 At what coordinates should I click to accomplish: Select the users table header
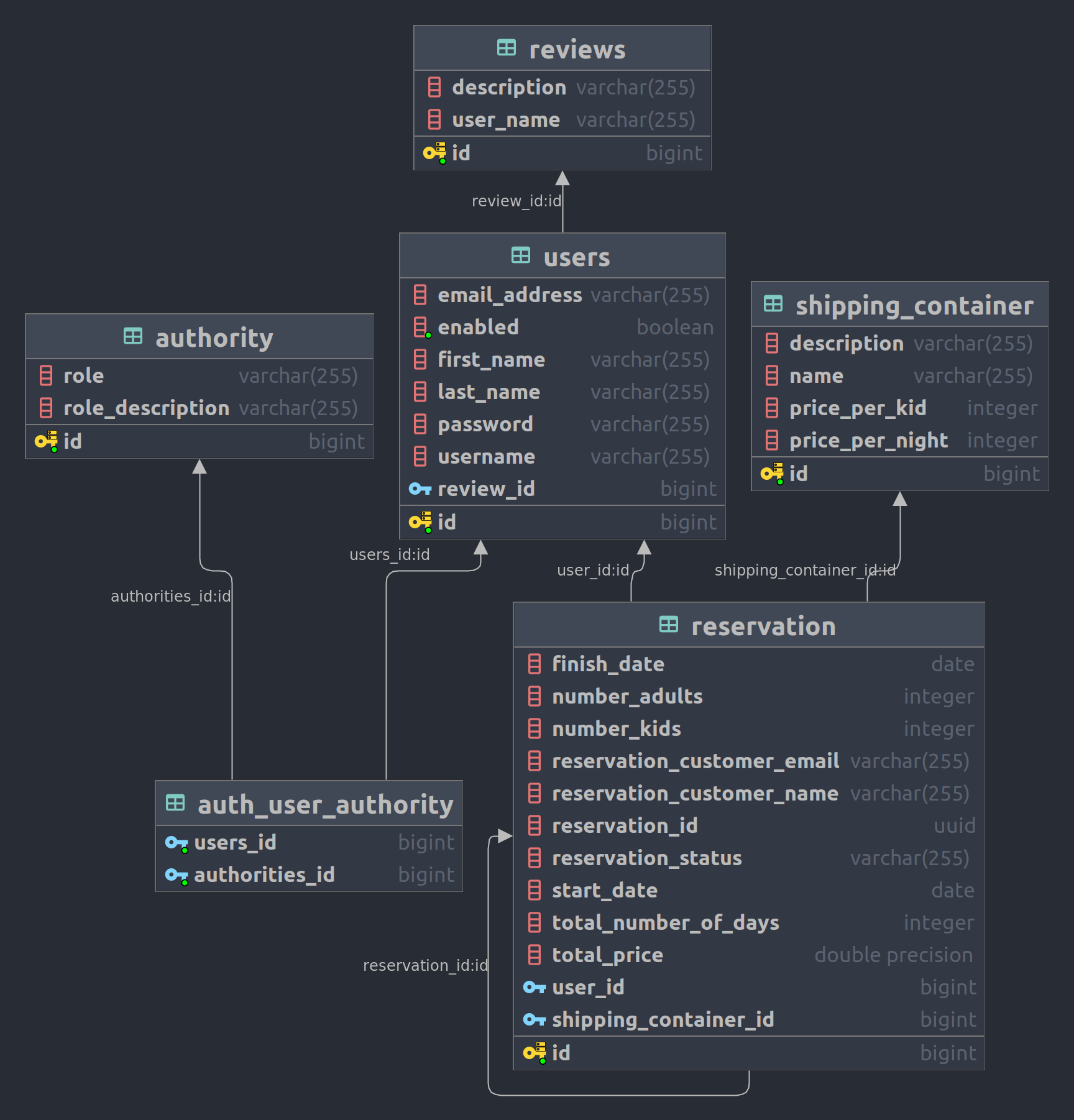tap(562, 255)
